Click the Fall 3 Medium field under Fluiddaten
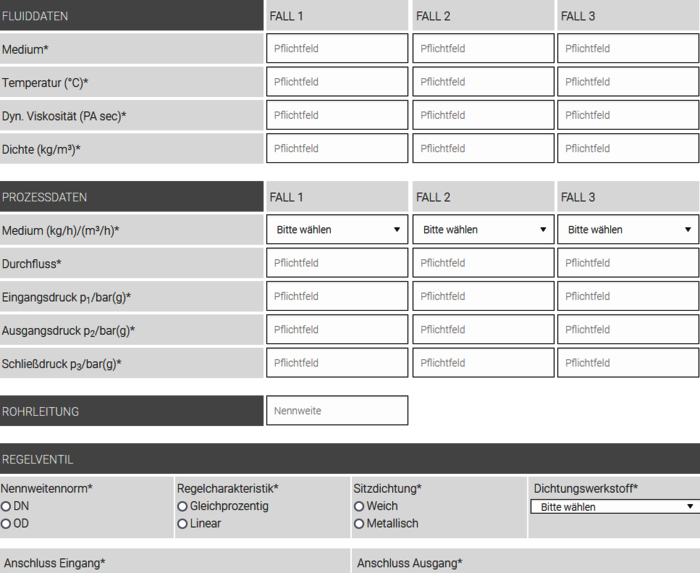The height and width of the screenshot is (573, 700). coord(628,48)
